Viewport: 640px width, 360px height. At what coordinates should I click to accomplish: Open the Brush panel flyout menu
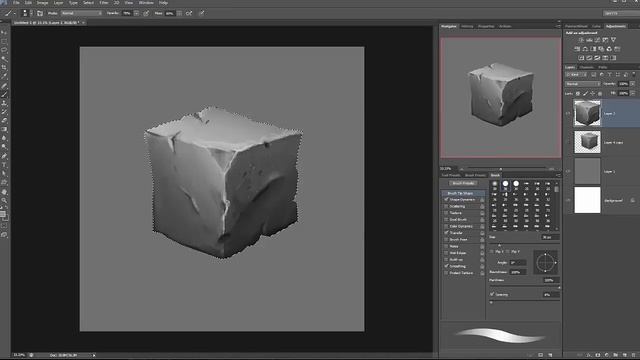point(558,175)
